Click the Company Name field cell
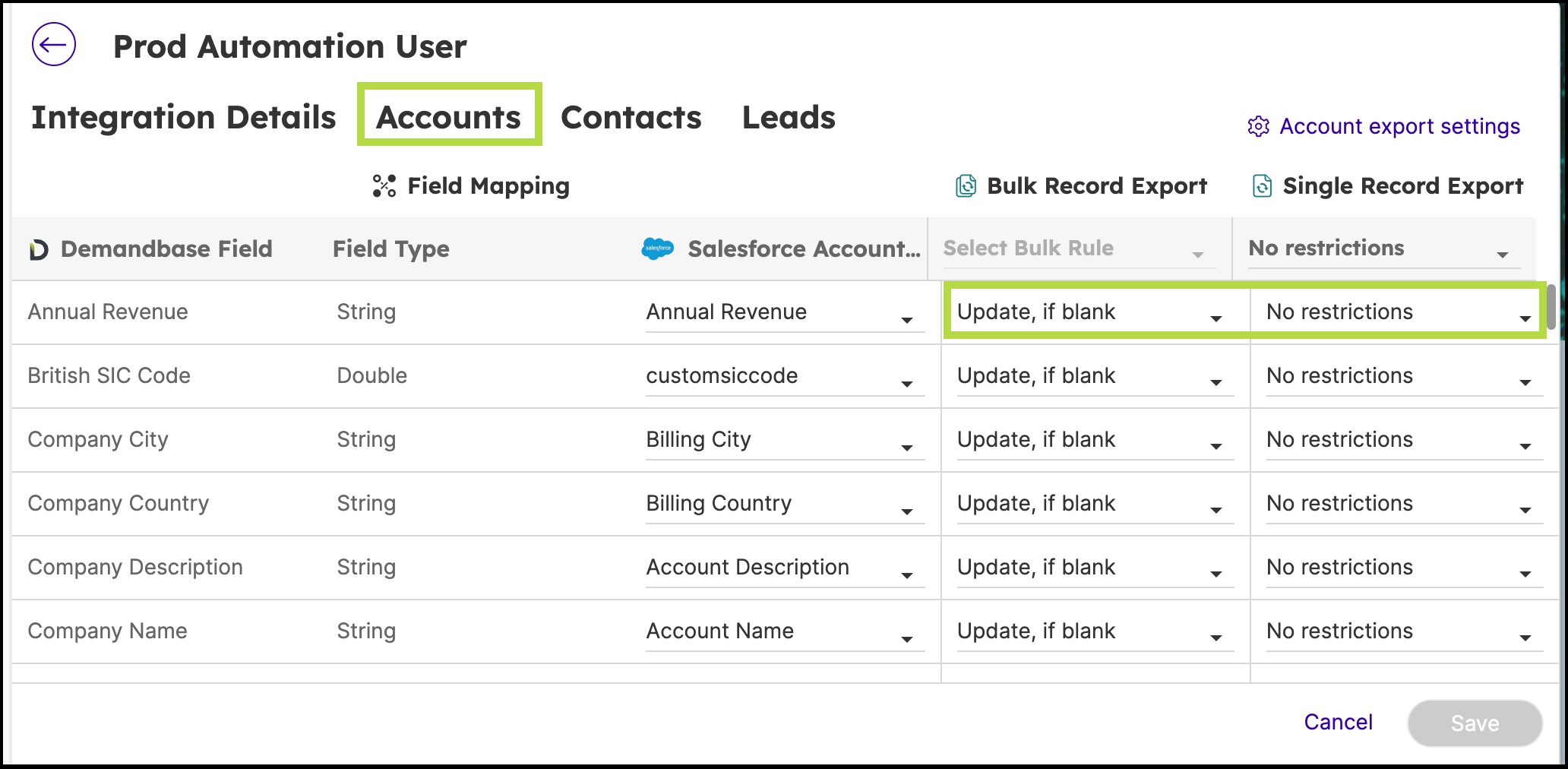This screenshot has height=769, width=1568. [x=107, y=631]
